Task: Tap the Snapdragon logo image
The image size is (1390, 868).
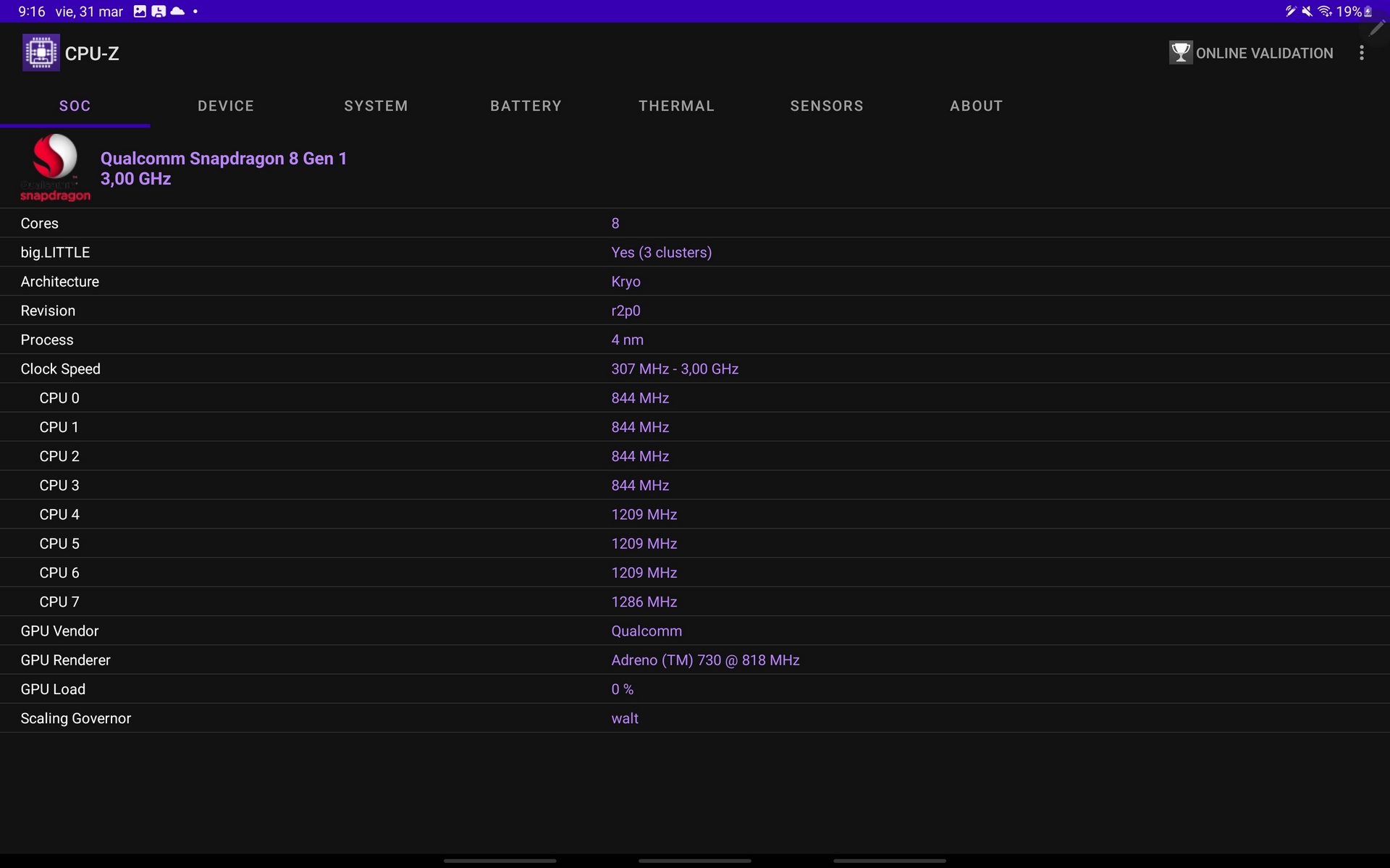Action: pos(55,167)
